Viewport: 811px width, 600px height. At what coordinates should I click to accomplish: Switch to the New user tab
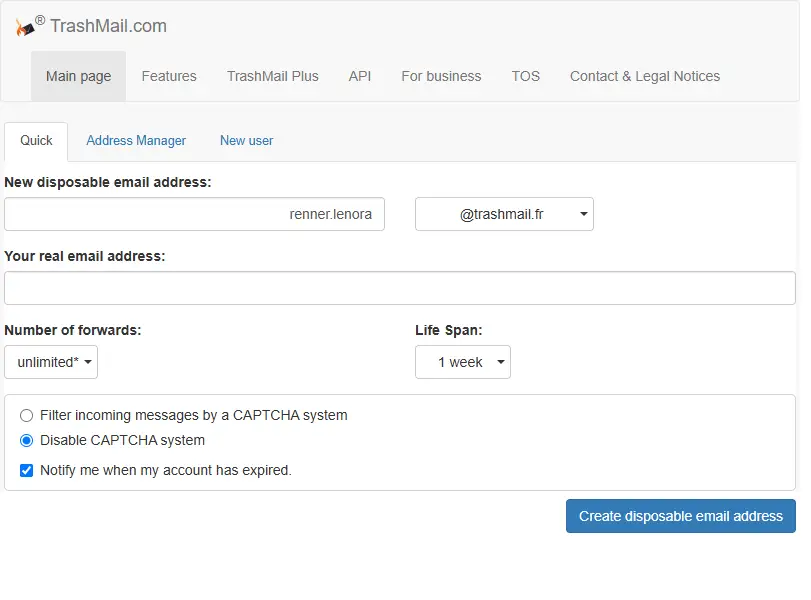tap(246, 141)
